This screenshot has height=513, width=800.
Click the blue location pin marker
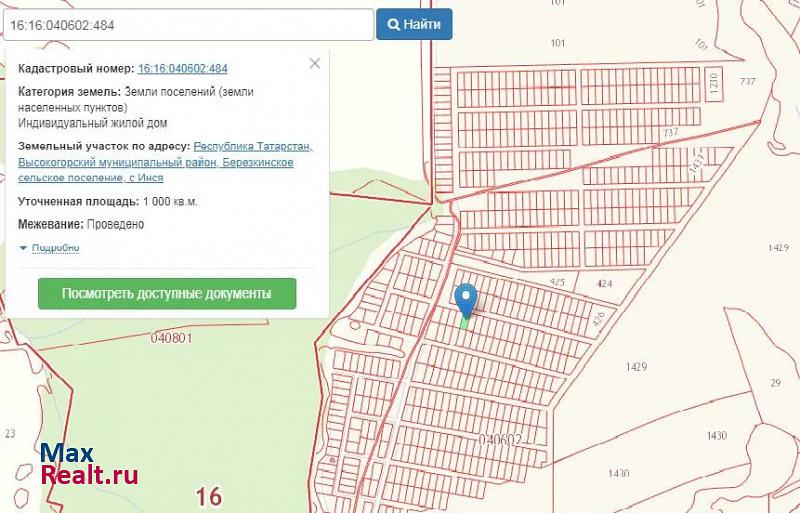pos(466,299)
